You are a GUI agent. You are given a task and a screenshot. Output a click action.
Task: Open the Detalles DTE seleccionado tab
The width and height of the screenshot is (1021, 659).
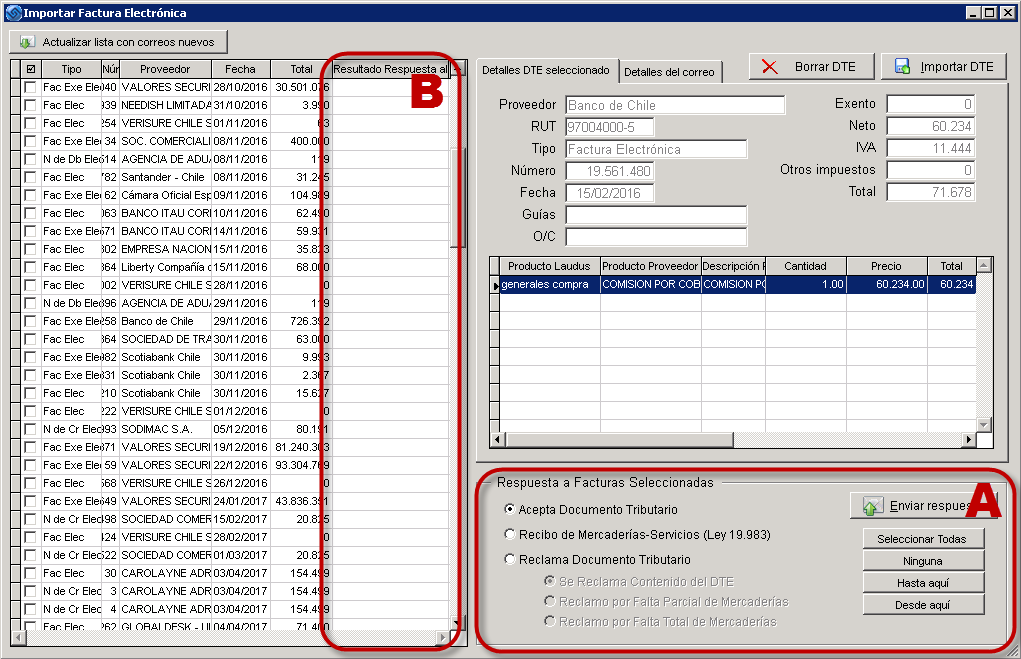click(x=546, y=70)
